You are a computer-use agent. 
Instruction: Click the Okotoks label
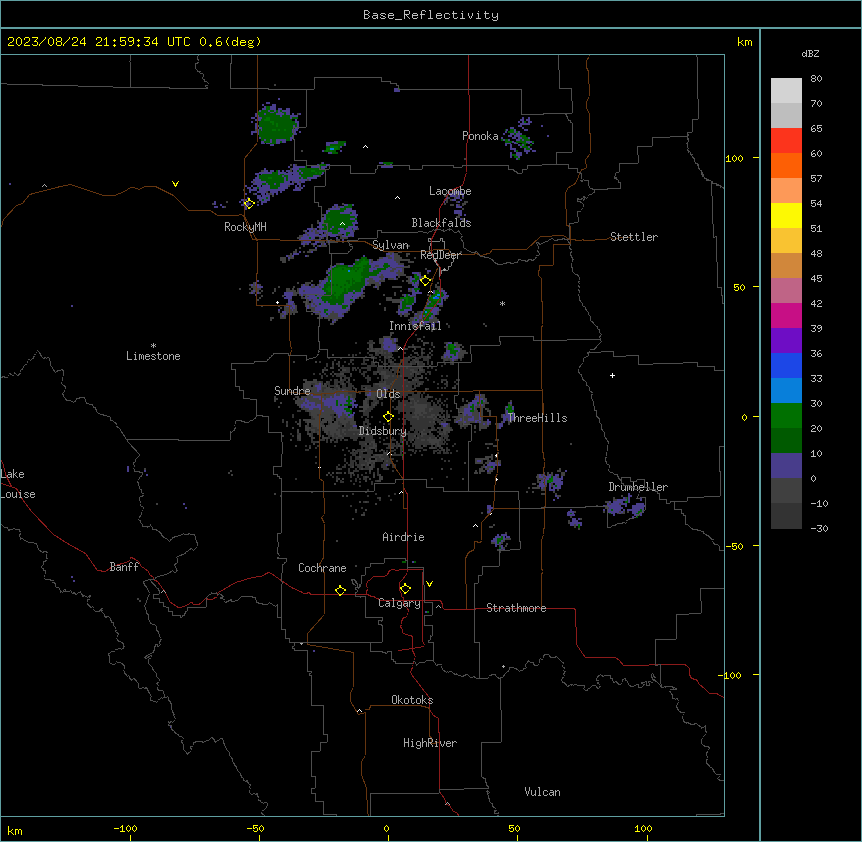pyautogui.click(x=412, y=700)
